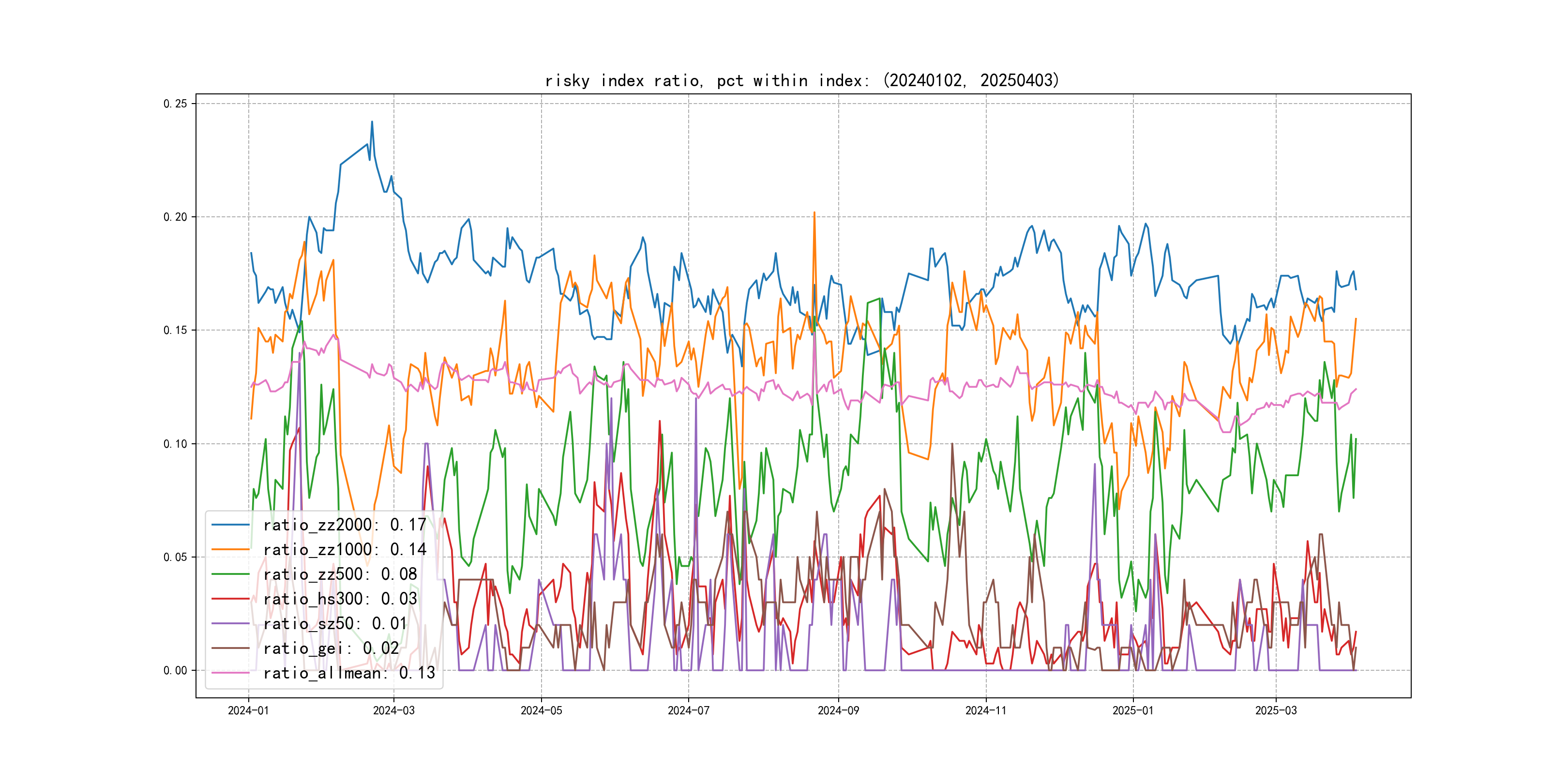This screenshot has width=1568, height=784.
Task: Click the 0.00 y-axis tick label
Action: click(175, 671)
